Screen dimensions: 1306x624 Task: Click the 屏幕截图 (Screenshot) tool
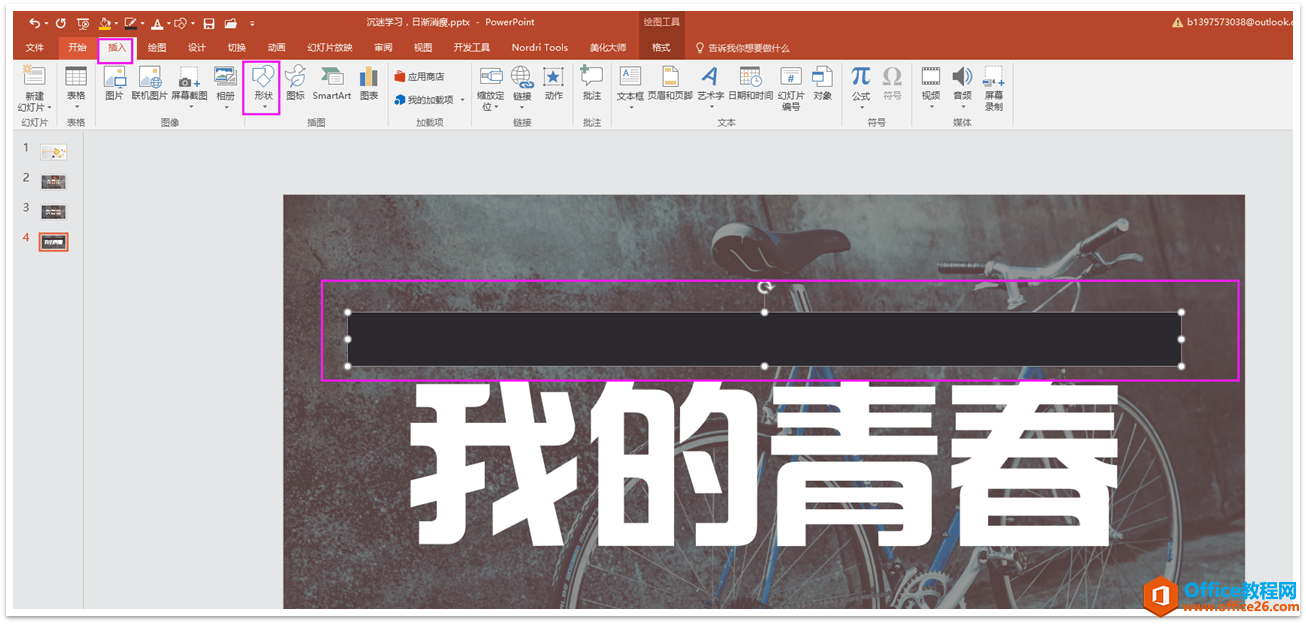point(188,85)
